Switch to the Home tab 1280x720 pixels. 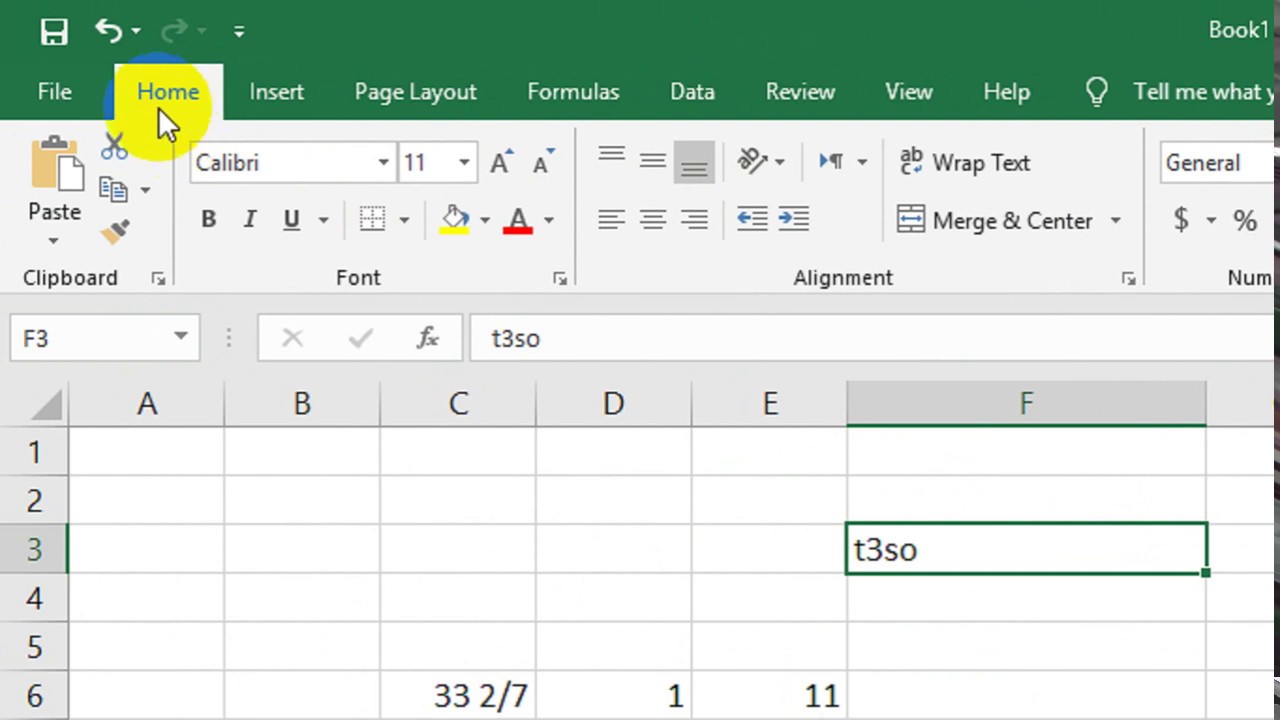click(168, 92)
